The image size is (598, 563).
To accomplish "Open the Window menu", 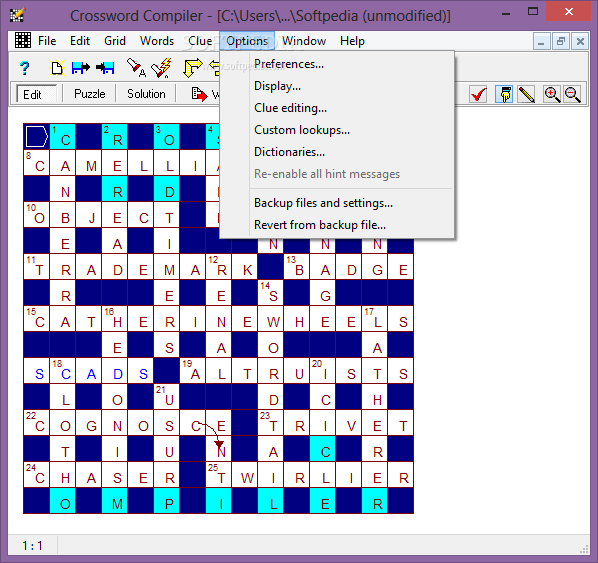I will click(304, 41).
